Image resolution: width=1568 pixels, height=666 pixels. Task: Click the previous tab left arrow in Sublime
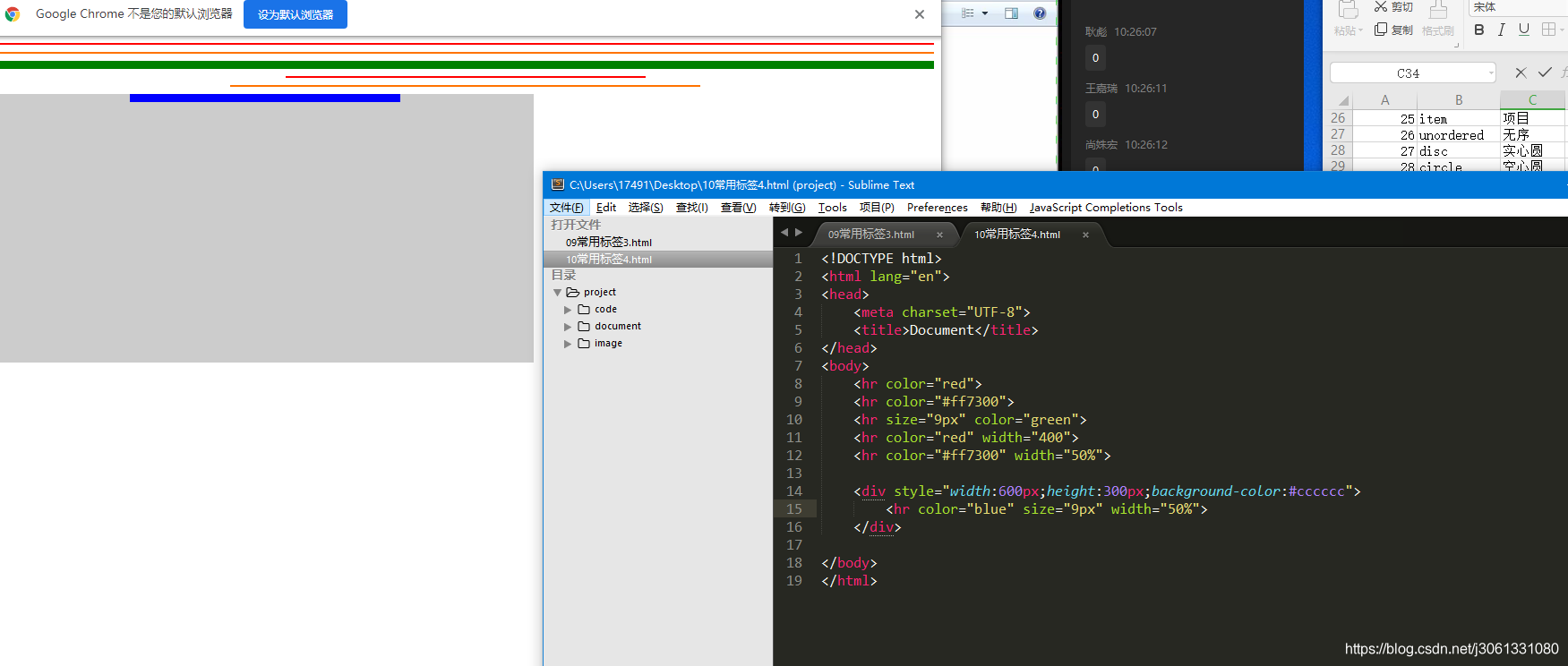pos(784,233)
